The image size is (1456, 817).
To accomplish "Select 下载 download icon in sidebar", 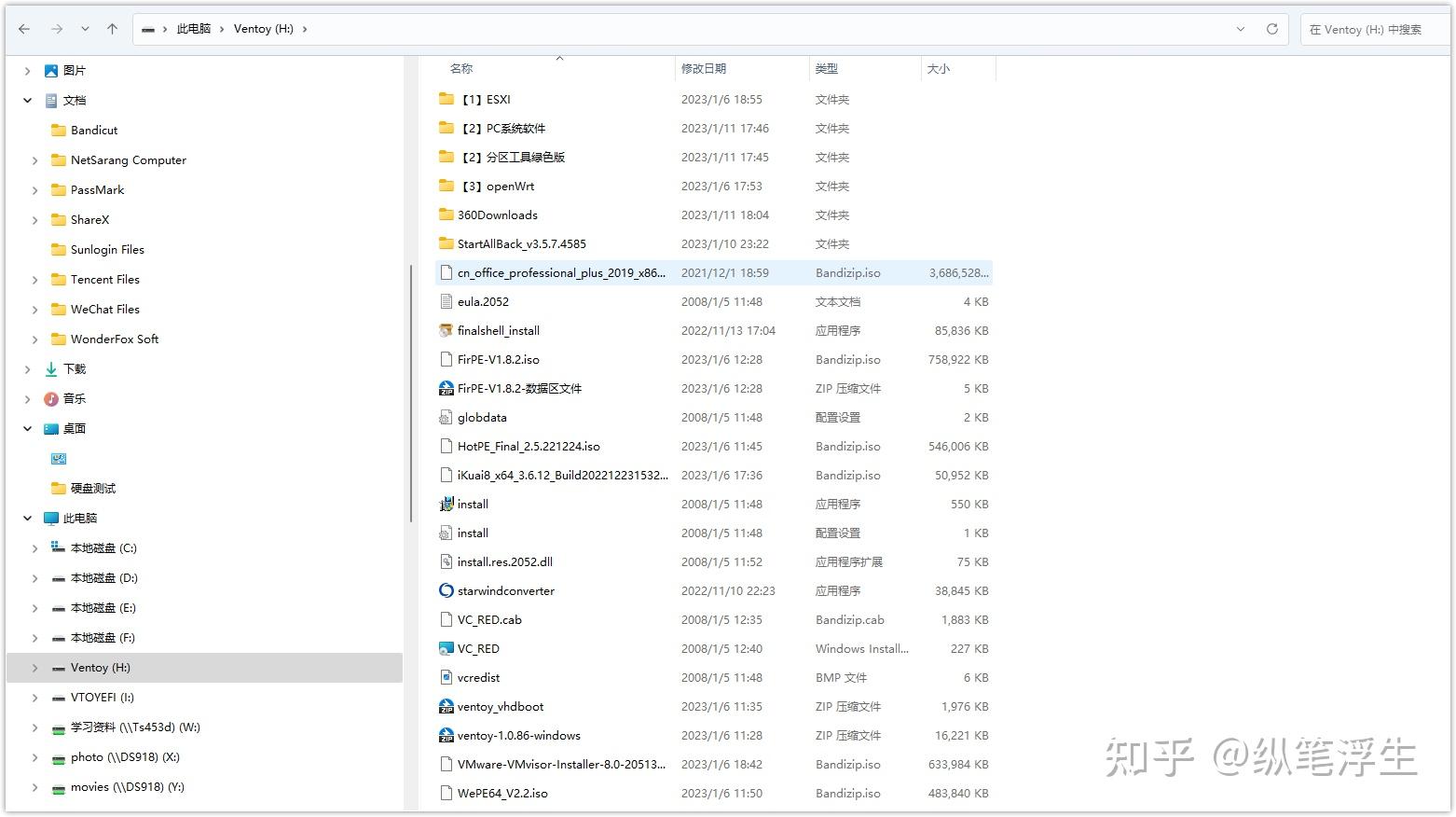I will (51, 369).
